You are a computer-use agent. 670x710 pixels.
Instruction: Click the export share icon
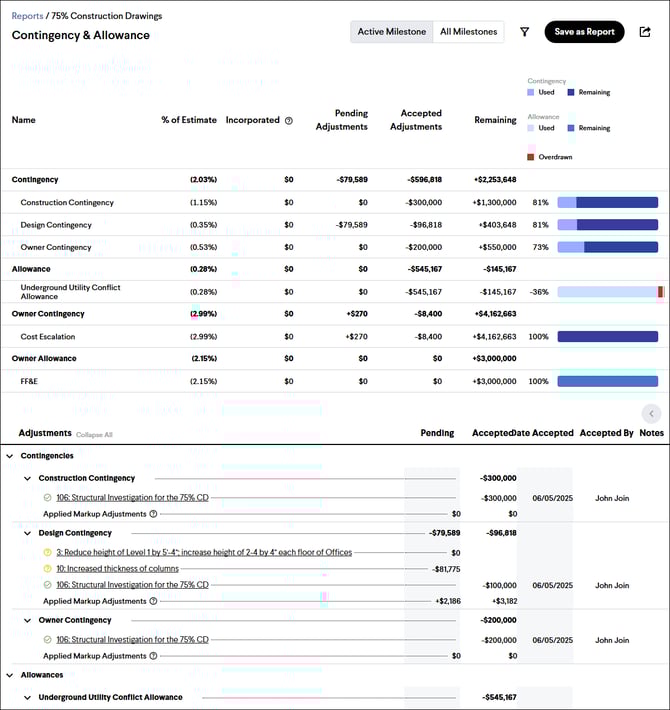click(645, 32)
